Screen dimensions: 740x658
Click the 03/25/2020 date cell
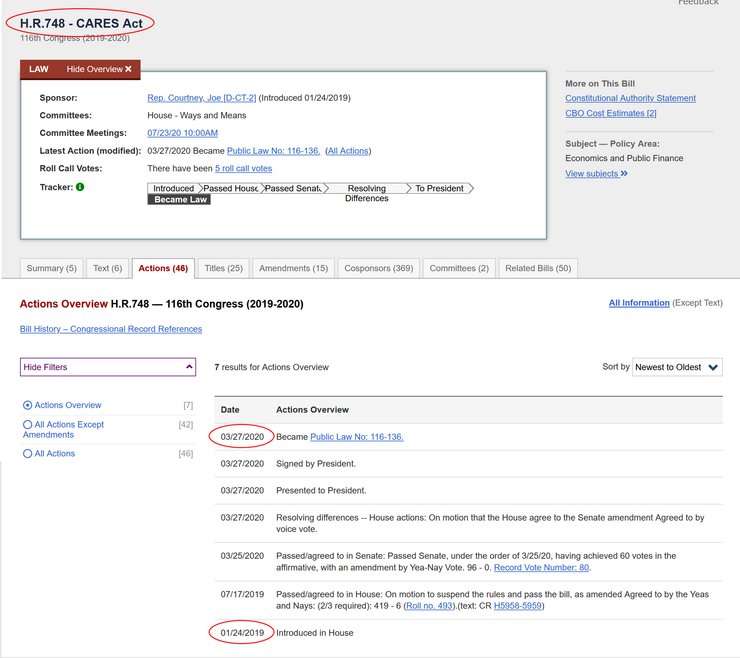coord(242,556)
